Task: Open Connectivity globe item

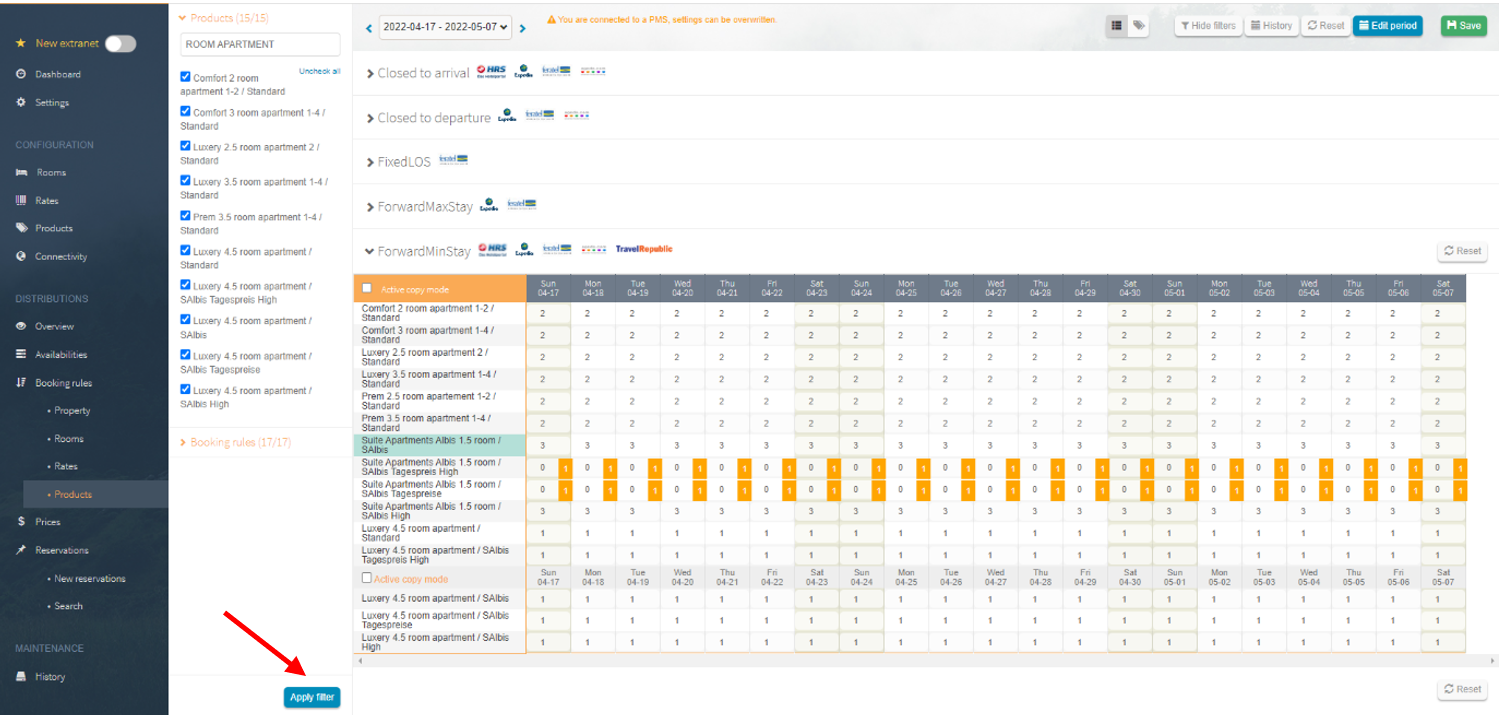Action: point(60,256)
